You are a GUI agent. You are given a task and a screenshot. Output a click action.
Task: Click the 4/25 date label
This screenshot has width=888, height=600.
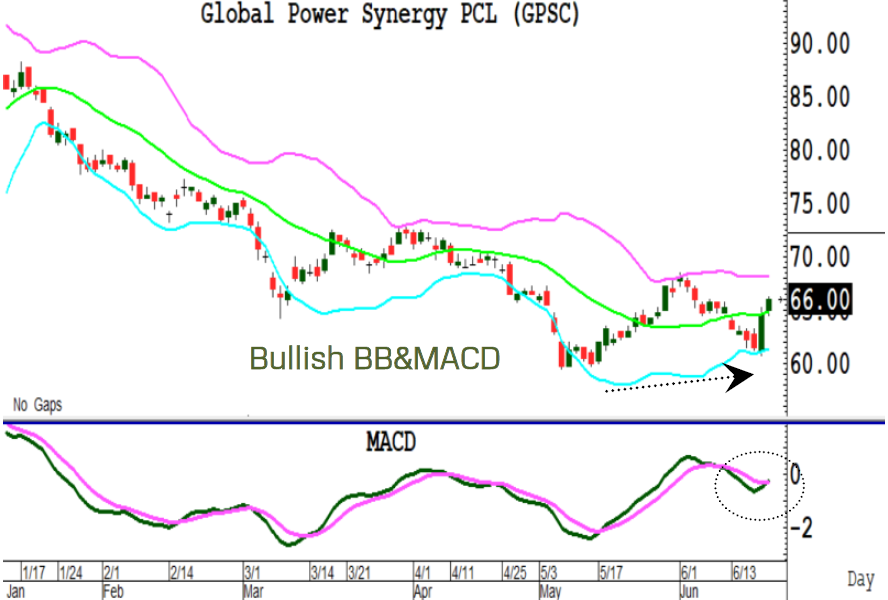coord(515,573)
